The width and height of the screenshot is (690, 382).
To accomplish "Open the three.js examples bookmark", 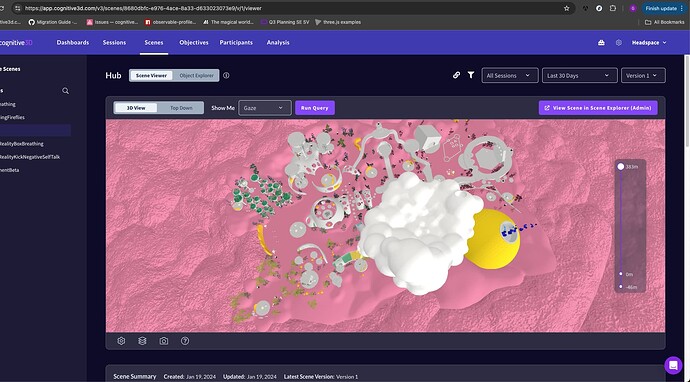I will tap(338, 22).
